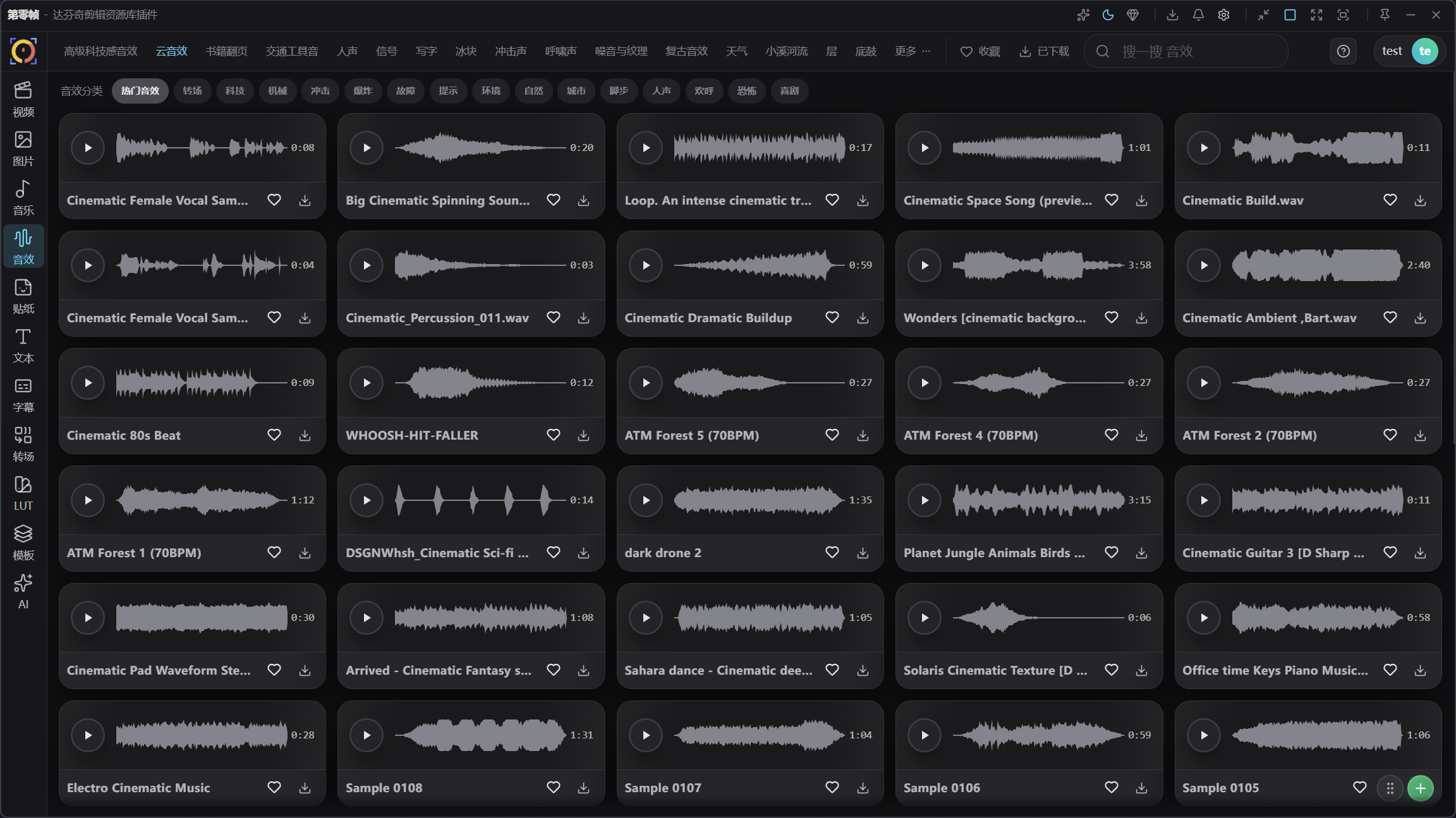Open the drag handle dots button

(x=1390, y=788)
